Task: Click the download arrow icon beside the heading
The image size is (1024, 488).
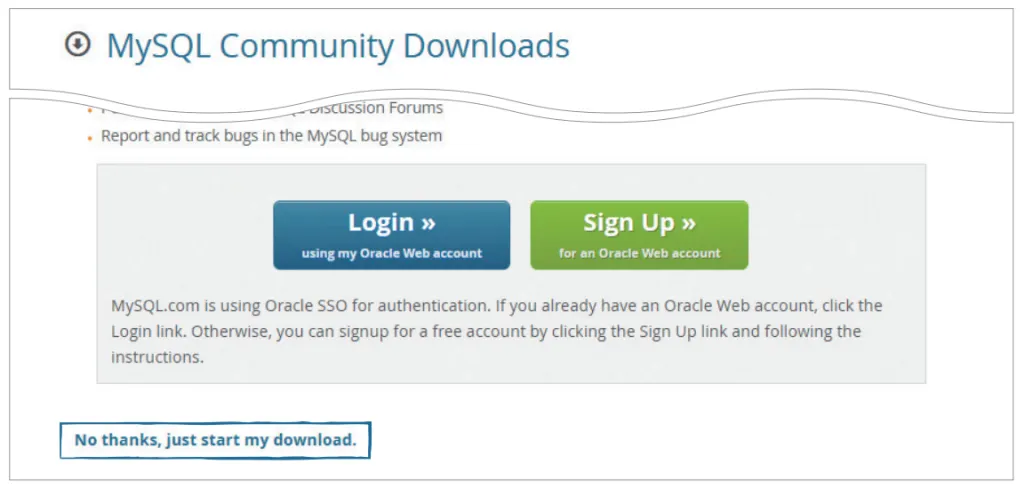Action: click(78, 44)
